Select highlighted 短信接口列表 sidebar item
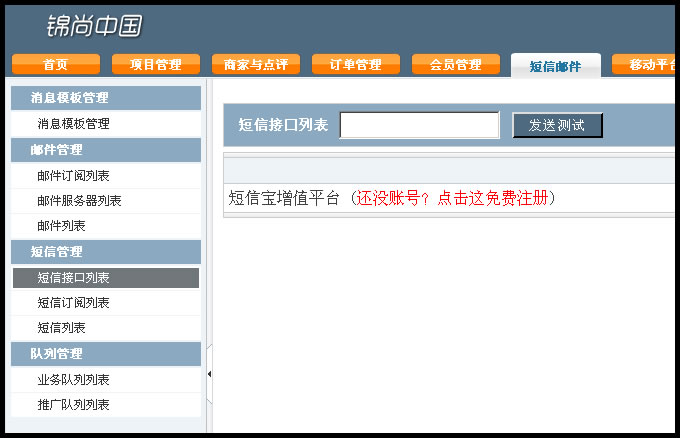The image size is (680, 438). click(x=106, y=278)
